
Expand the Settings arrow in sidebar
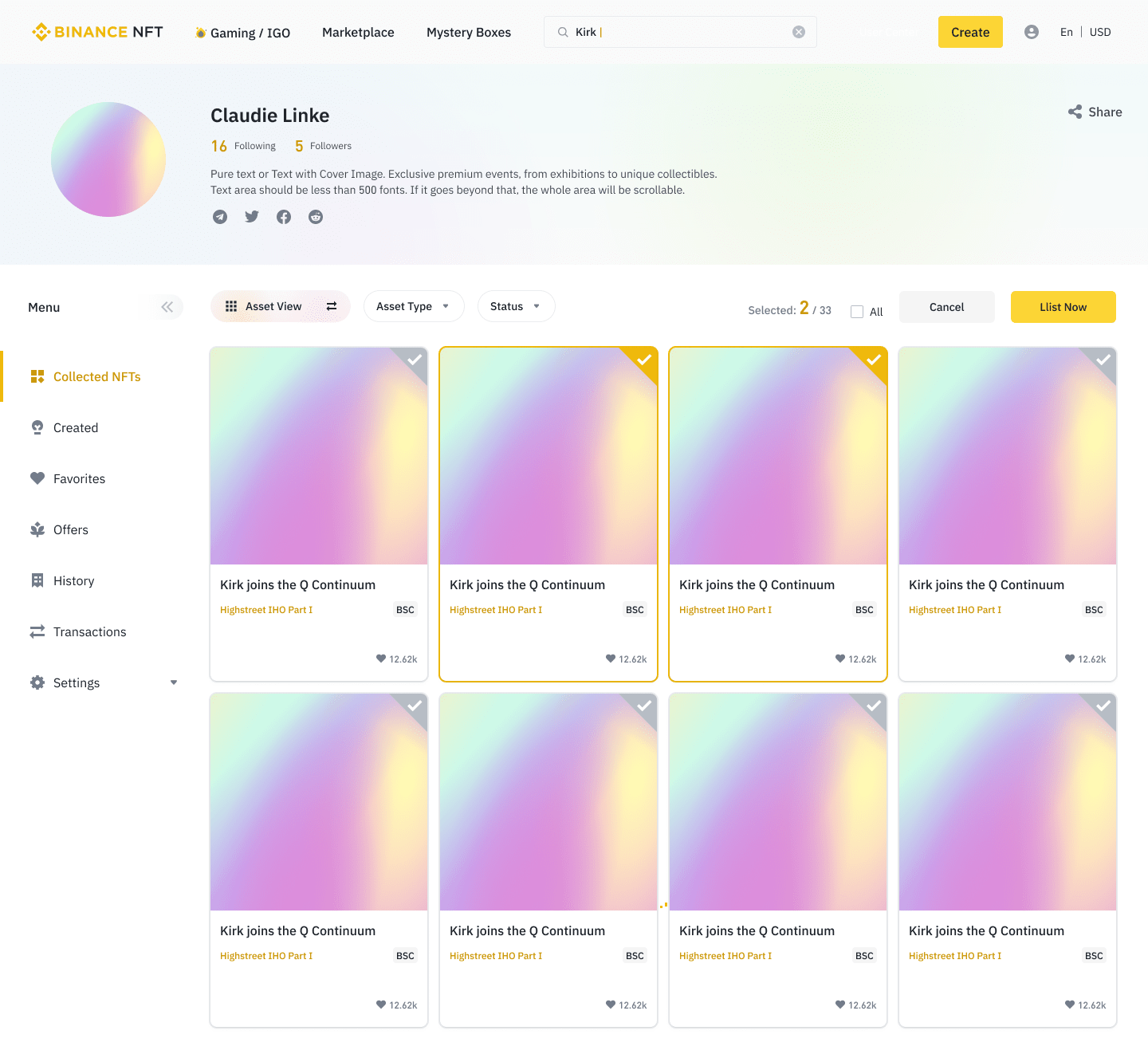174,682
